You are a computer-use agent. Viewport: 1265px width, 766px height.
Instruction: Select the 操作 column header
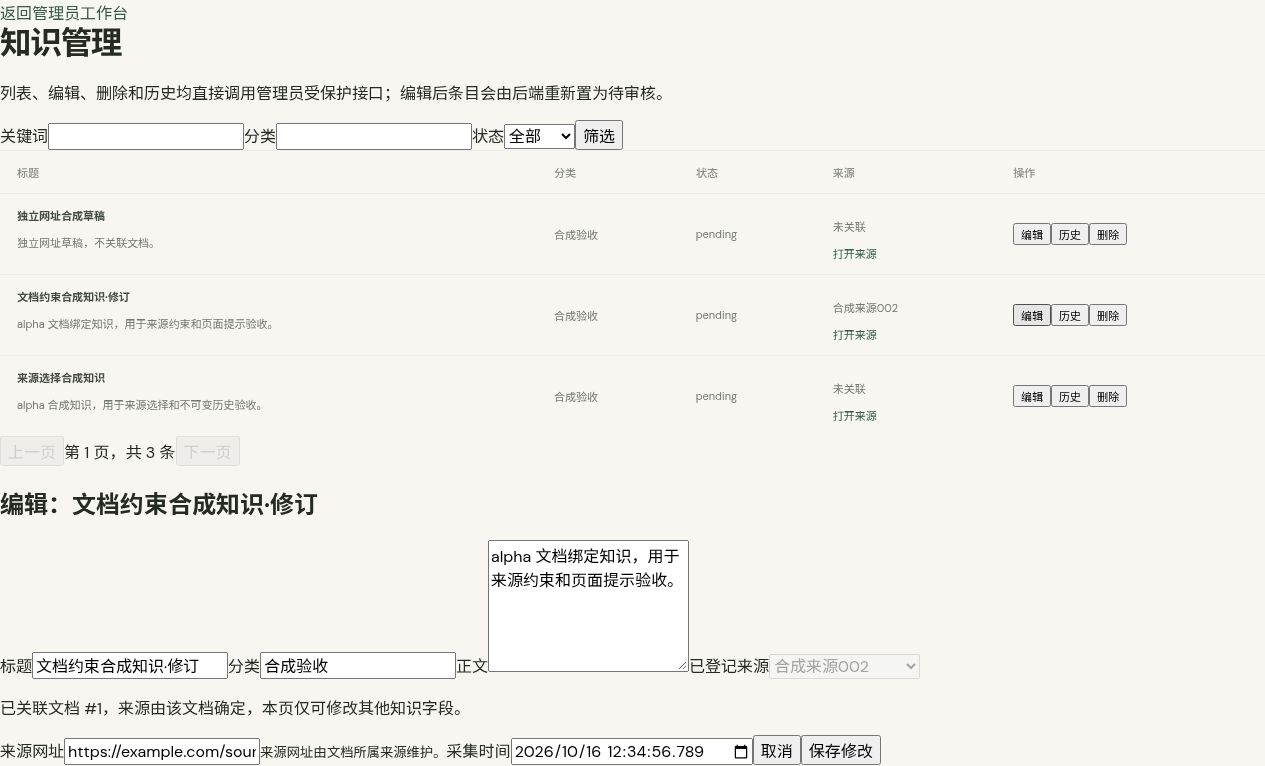[1024, 173]
